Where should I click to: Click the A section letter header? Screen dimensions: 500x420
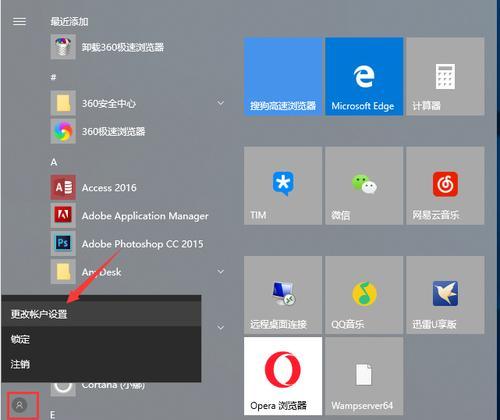(54, 162)
